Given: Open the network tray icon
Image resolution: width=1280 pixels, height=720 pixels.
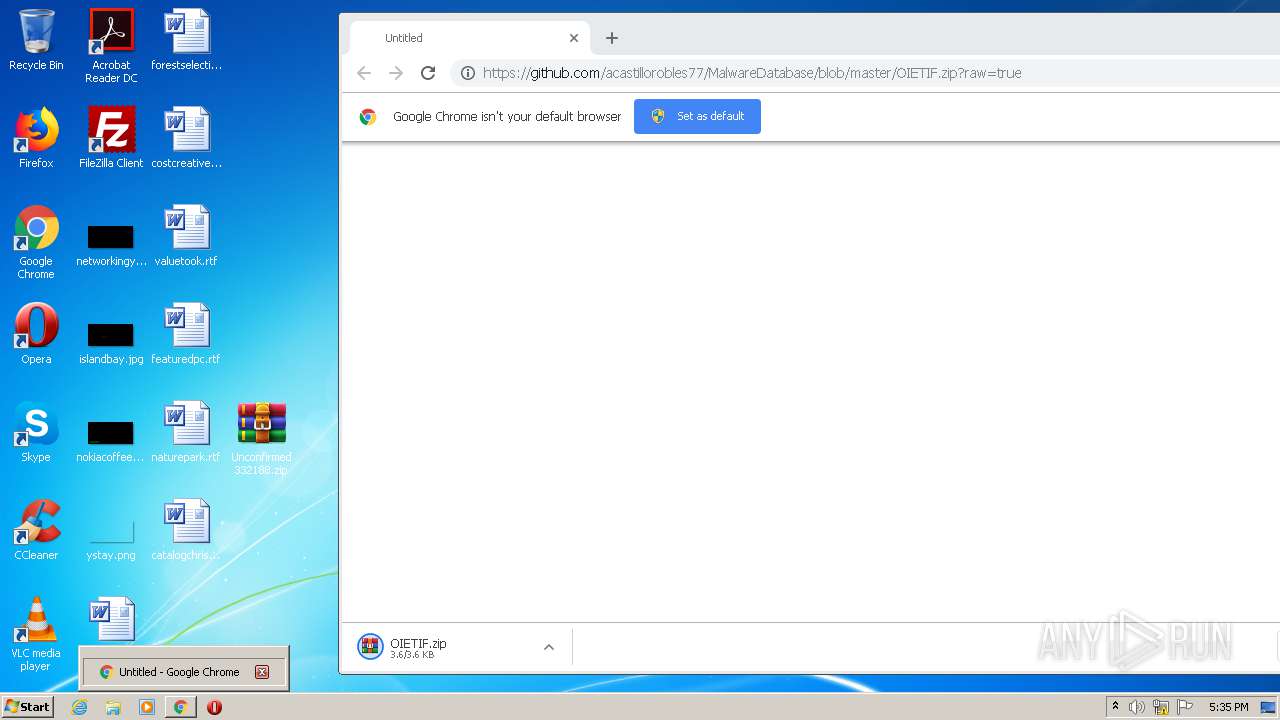Looking at the screenshot, I should (1161, 707).
